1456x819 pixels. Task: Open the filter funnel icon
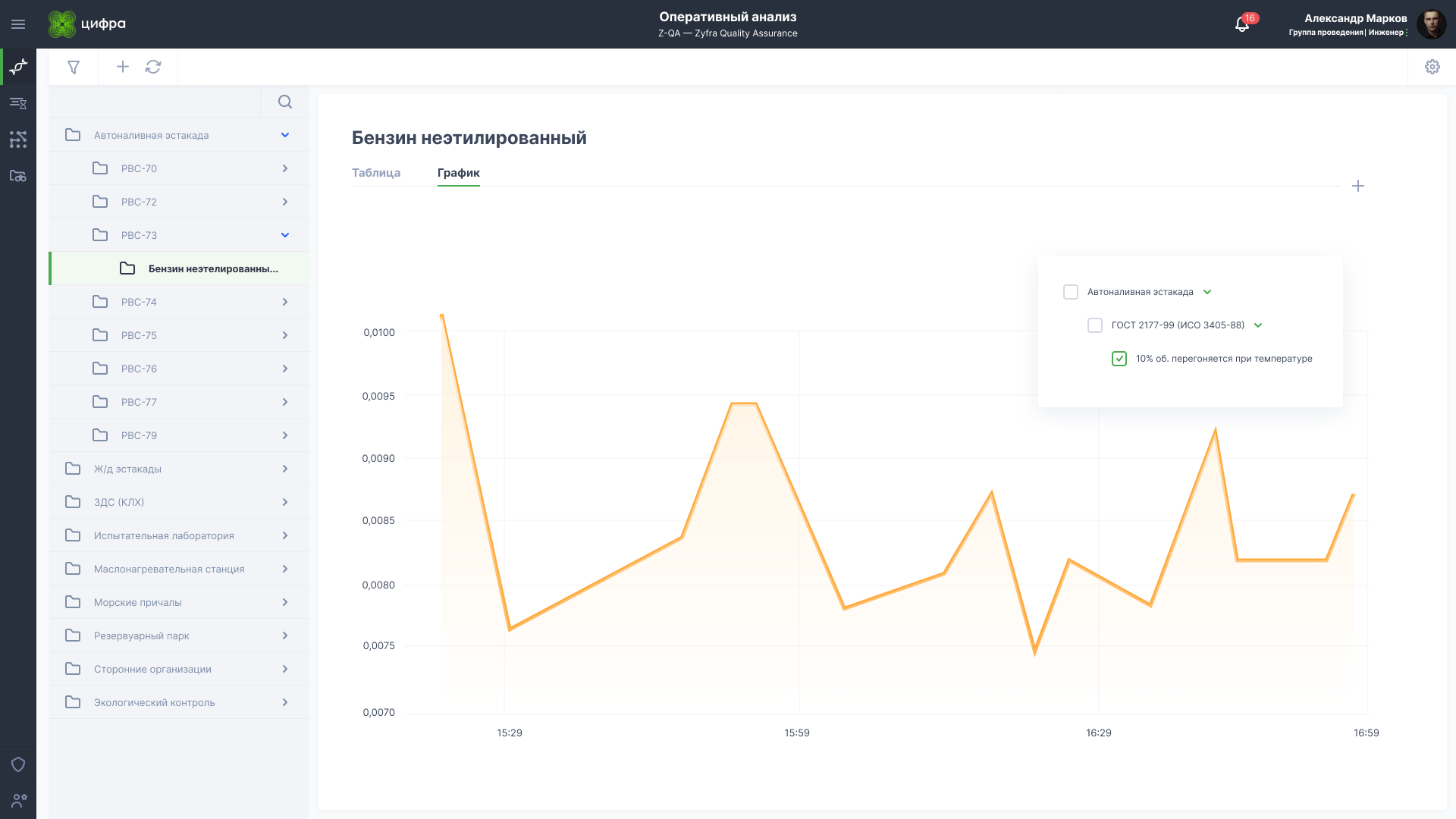[74, 67]
